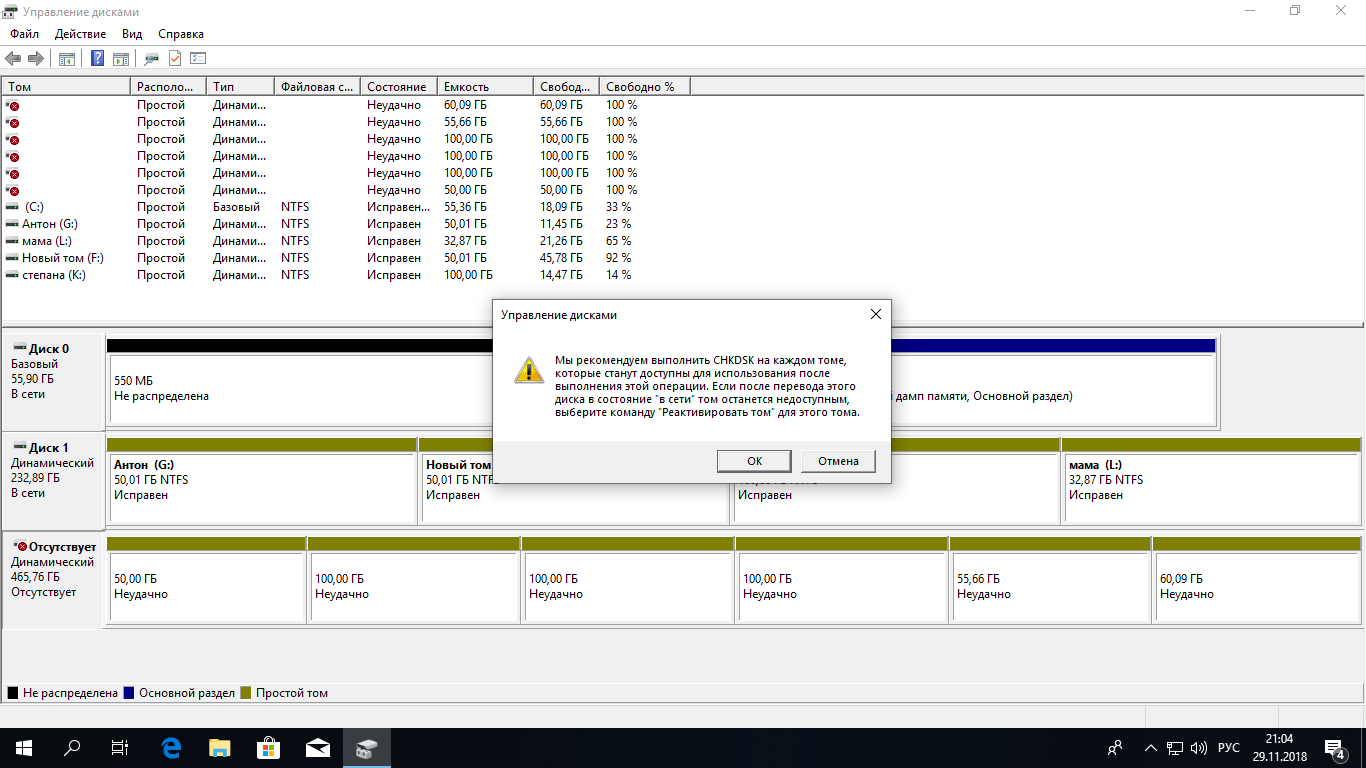Screen dimensions: 1366x768
Task: Sort by Том column header
Action: pos(66,87)
